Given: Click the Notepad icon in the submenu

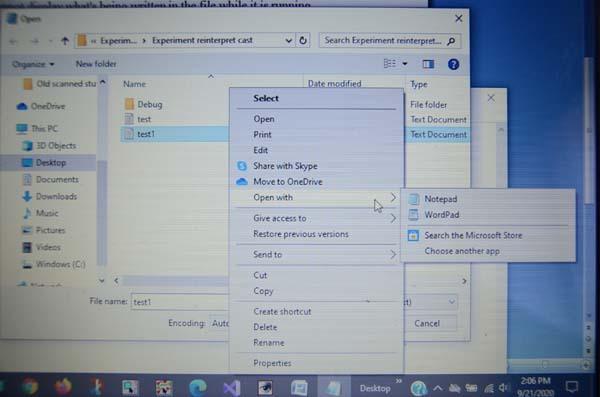Looking at the screenshot, I should (413, 199).
